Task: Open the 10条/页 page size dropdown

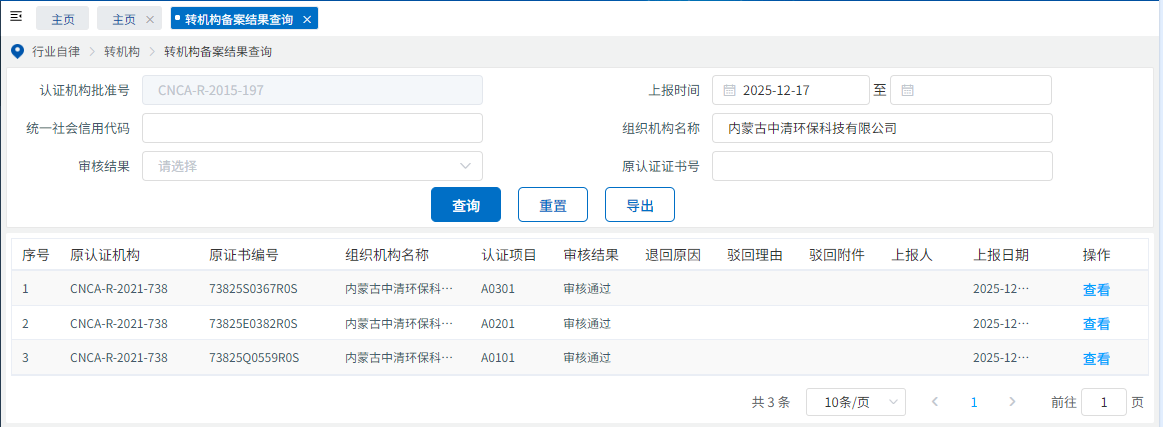Action: point(855,402)
